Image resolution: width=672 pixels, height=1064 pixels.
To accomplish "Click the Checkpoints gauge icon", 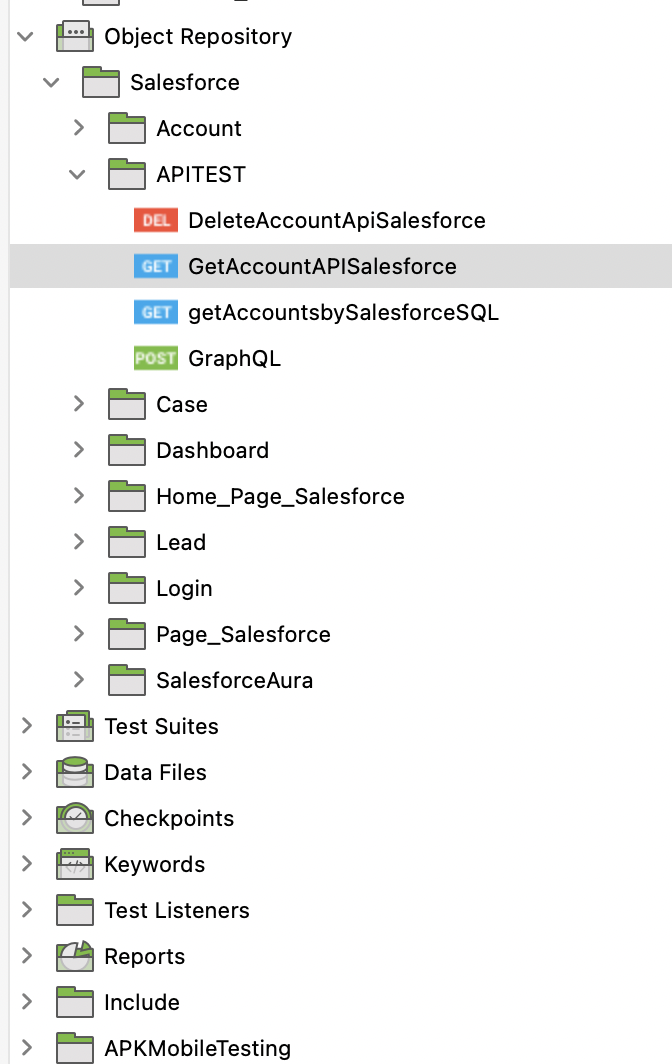I will [x=75, y=818].
